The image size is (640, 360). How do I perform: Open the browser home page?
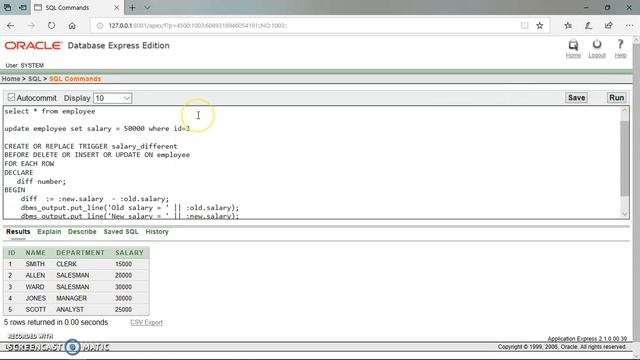pos(72,25)
